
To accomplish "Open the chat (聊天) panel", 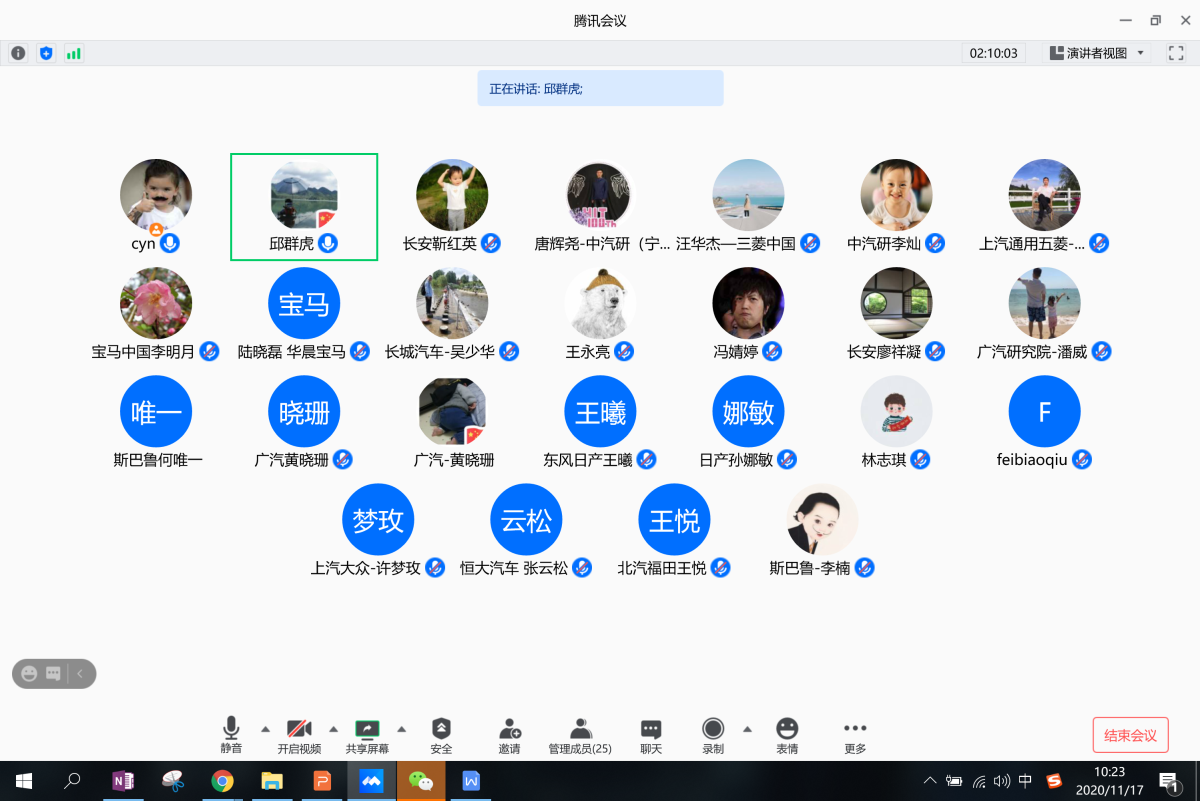I will point(651,735).
